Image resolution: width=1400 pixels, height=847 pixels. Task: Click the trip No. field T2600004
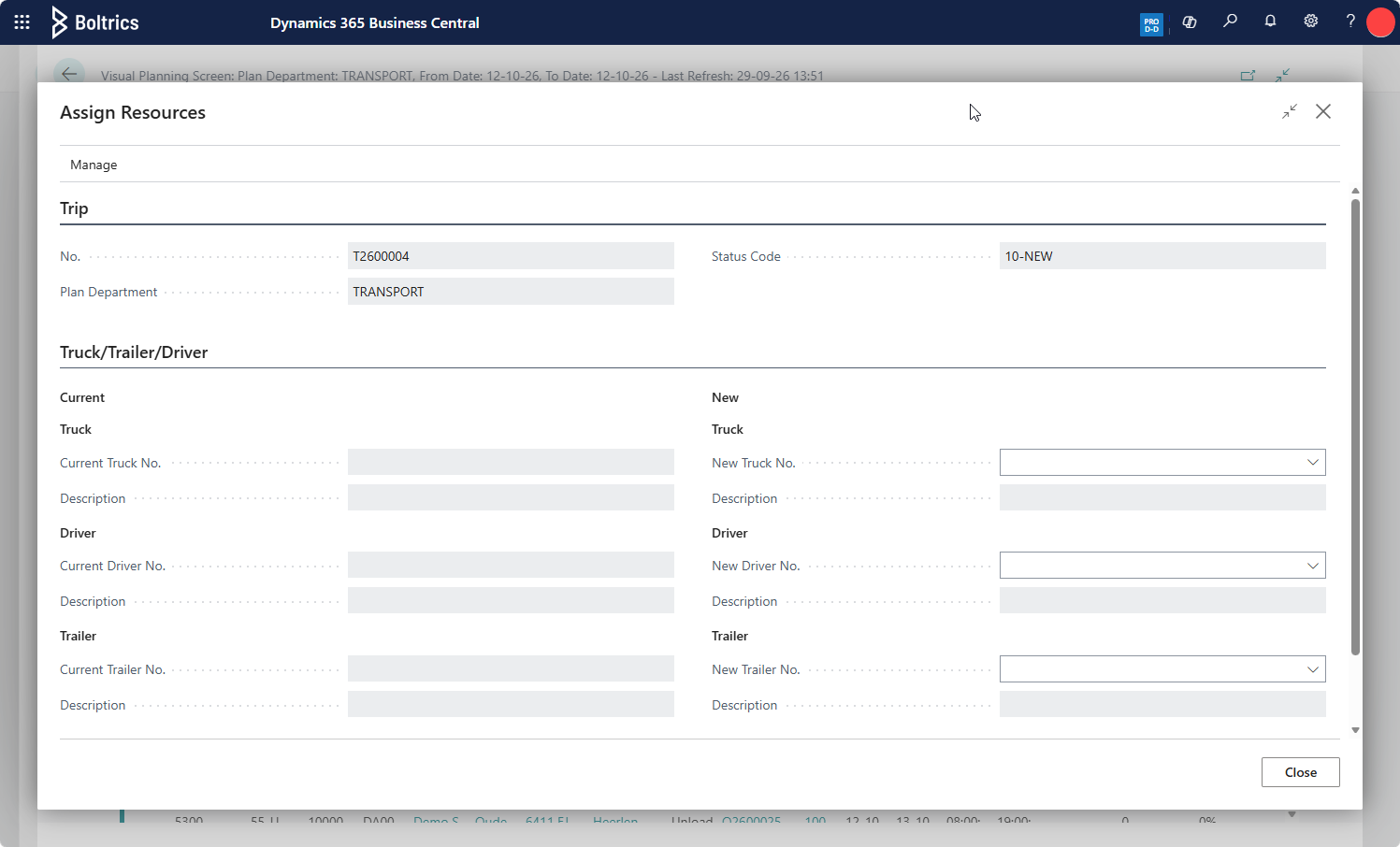[511, 256]
